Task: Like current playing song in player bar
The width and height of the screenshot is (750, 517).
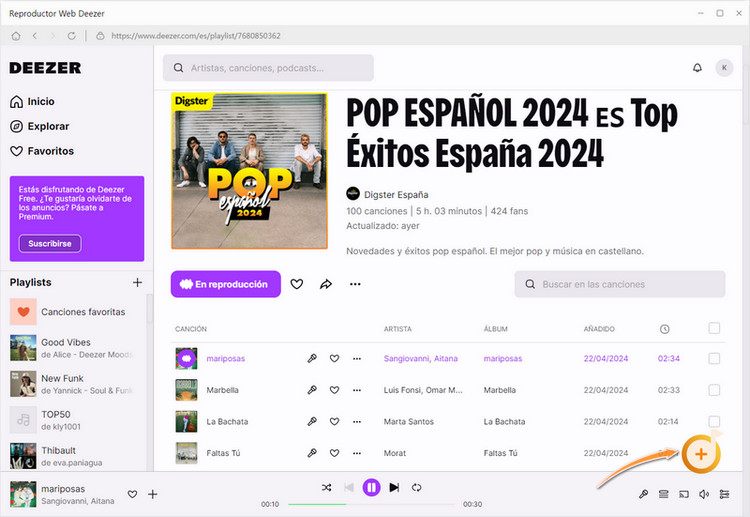Action: (132, 494)
